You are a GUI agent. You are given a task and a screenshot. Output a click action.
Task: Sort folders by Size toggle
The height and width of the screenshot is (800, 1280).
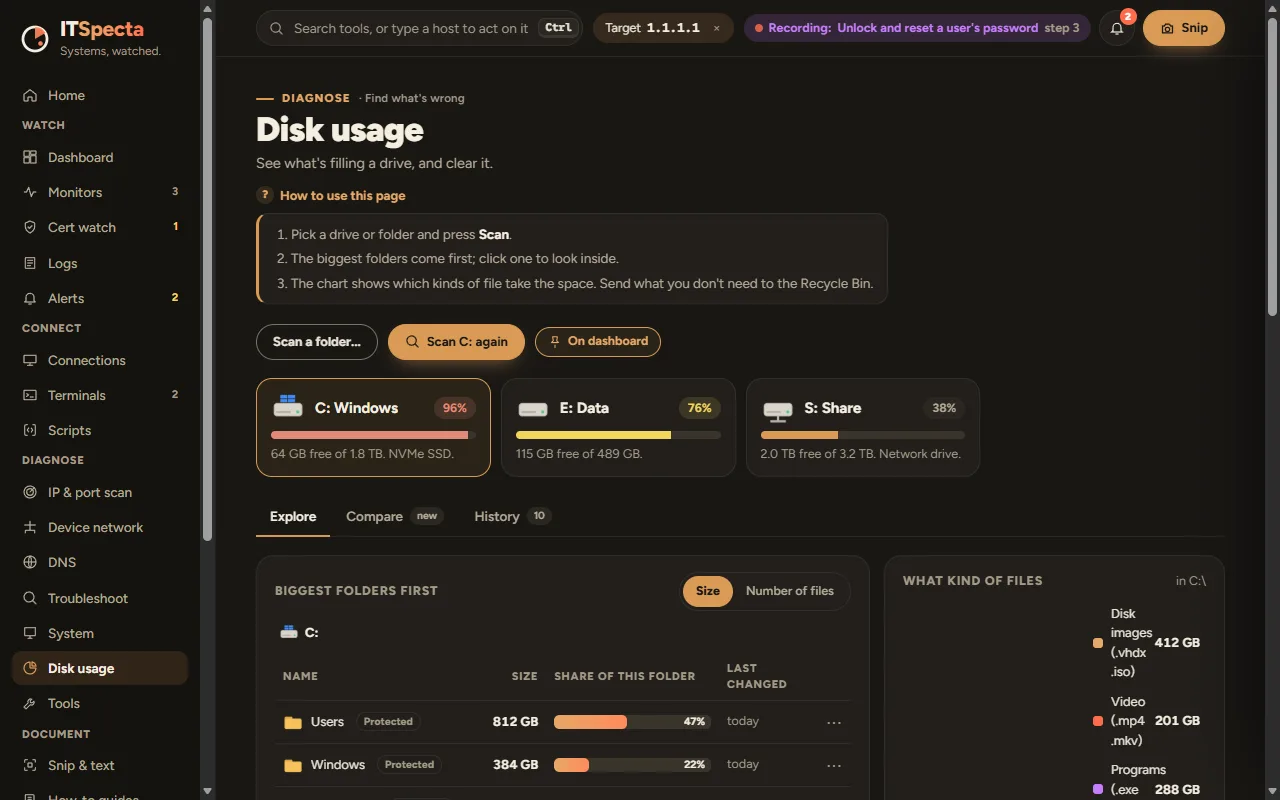(x=708, y=591)
